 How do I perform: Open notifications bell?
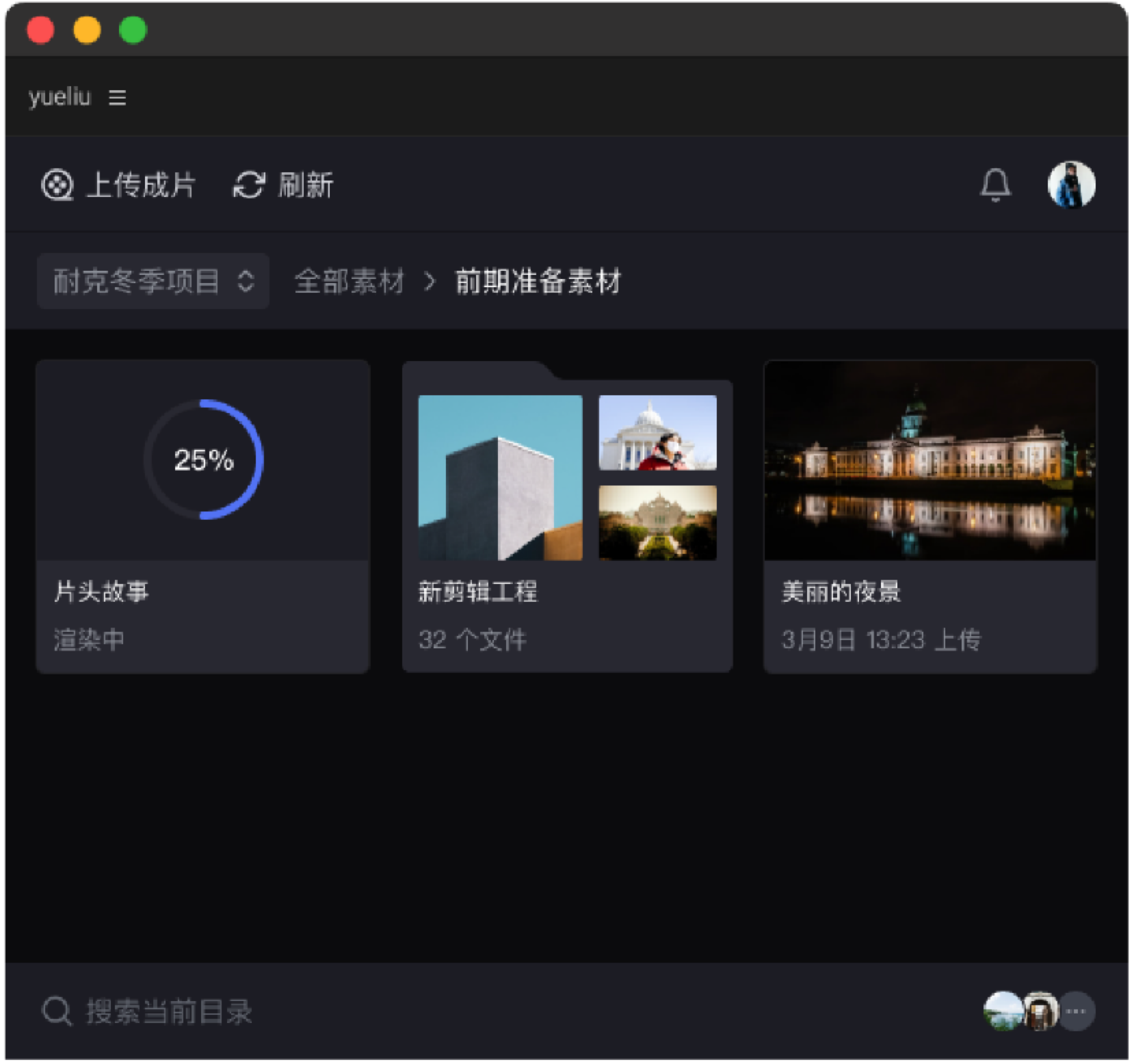[996, 185]
